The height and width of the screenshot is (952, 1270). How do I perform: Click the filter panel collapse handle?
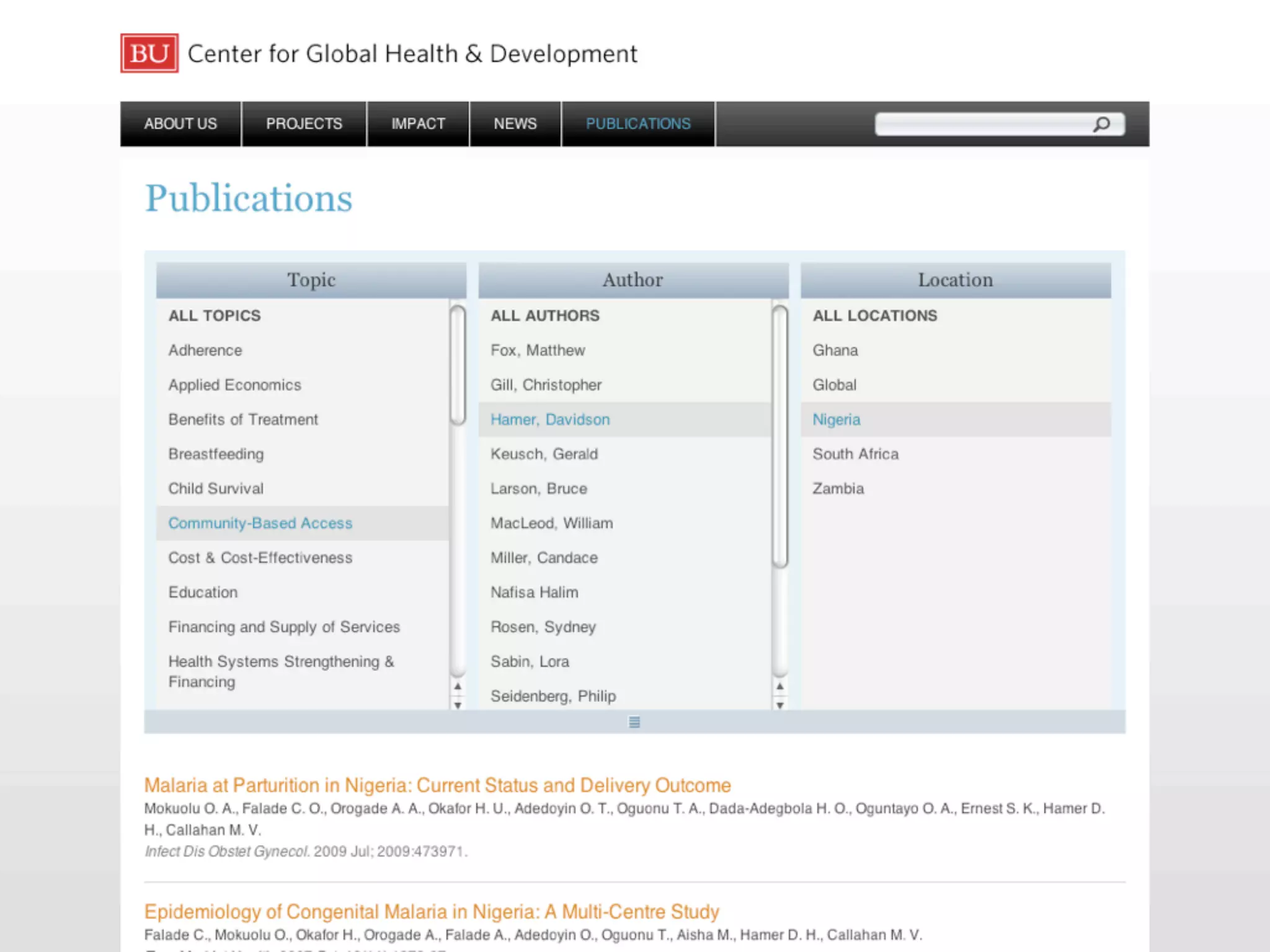point(634,722)
